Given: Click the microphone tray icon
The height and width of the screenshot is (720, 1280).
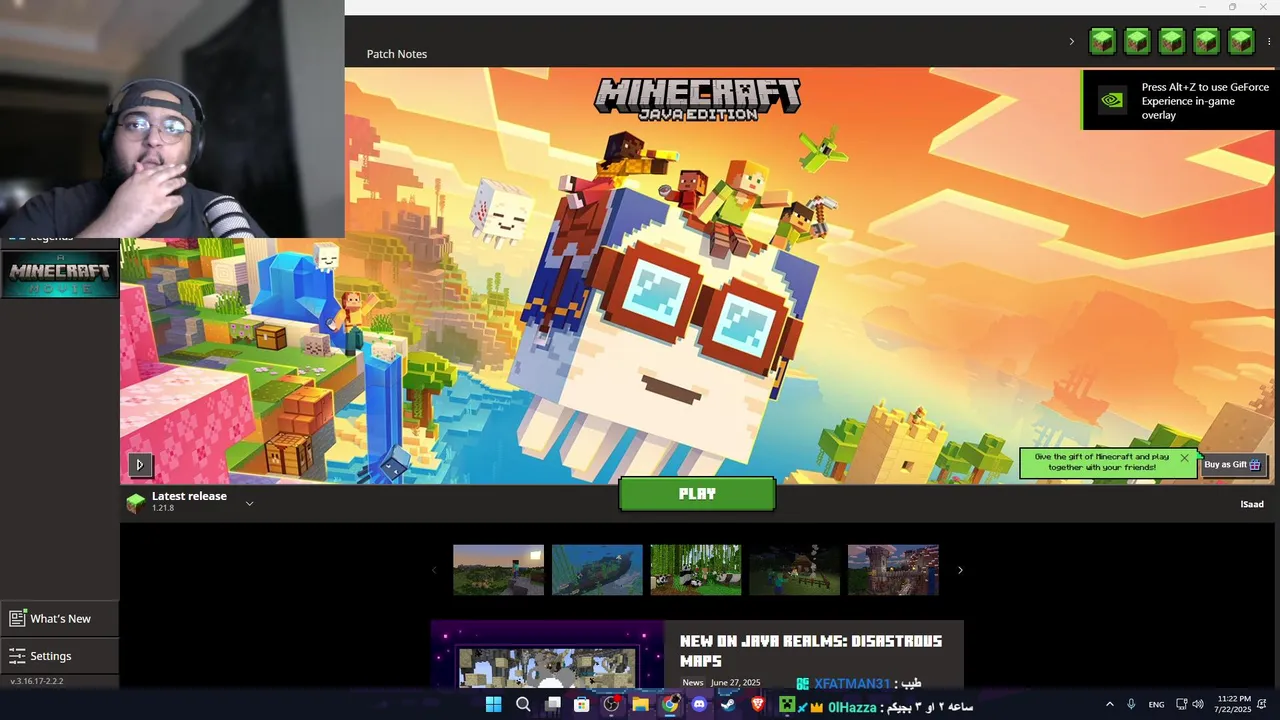Looking at the screenshot, I should [1131, 704].
